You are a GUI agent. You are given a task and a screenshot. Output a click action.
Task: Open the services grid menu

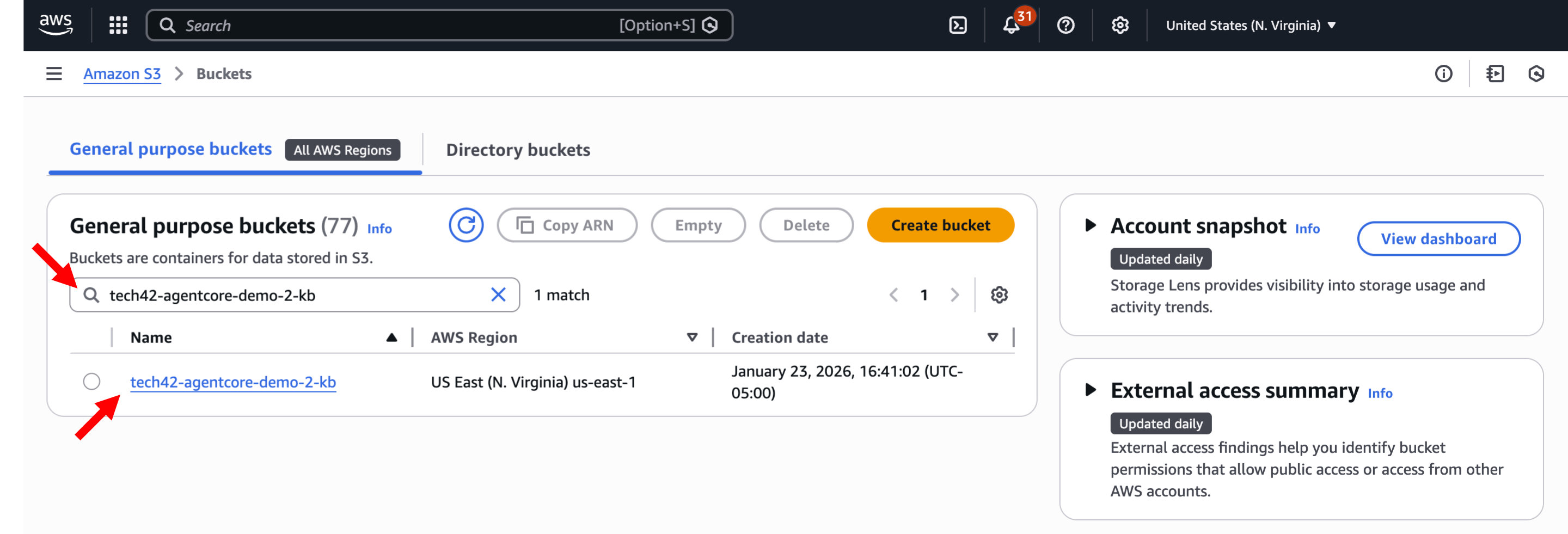[118, 25]
